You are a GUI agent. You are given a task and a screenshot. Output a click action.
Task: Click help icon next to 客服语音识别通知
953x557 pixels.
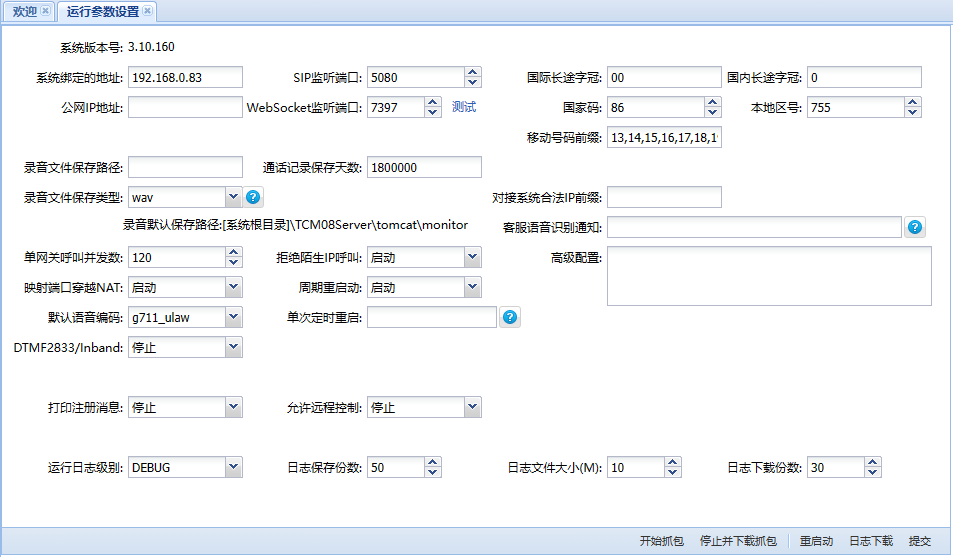point(915,227)
